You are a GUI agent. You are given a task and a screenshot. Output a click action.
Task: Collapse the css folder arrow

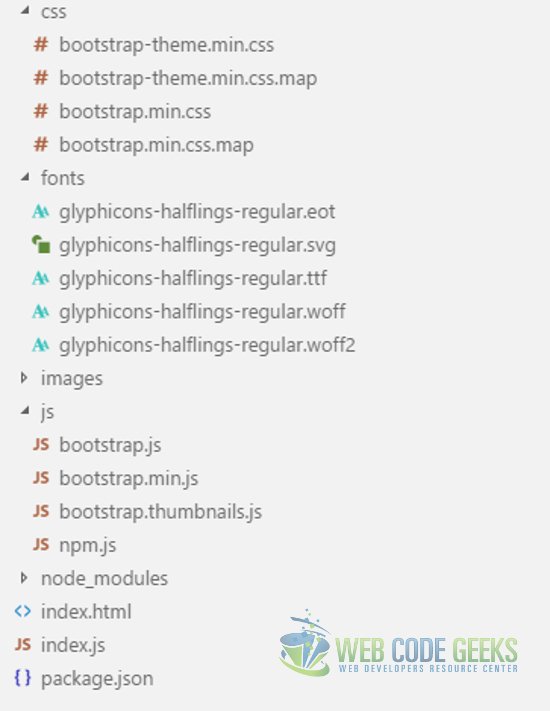[x=25, y=10]
